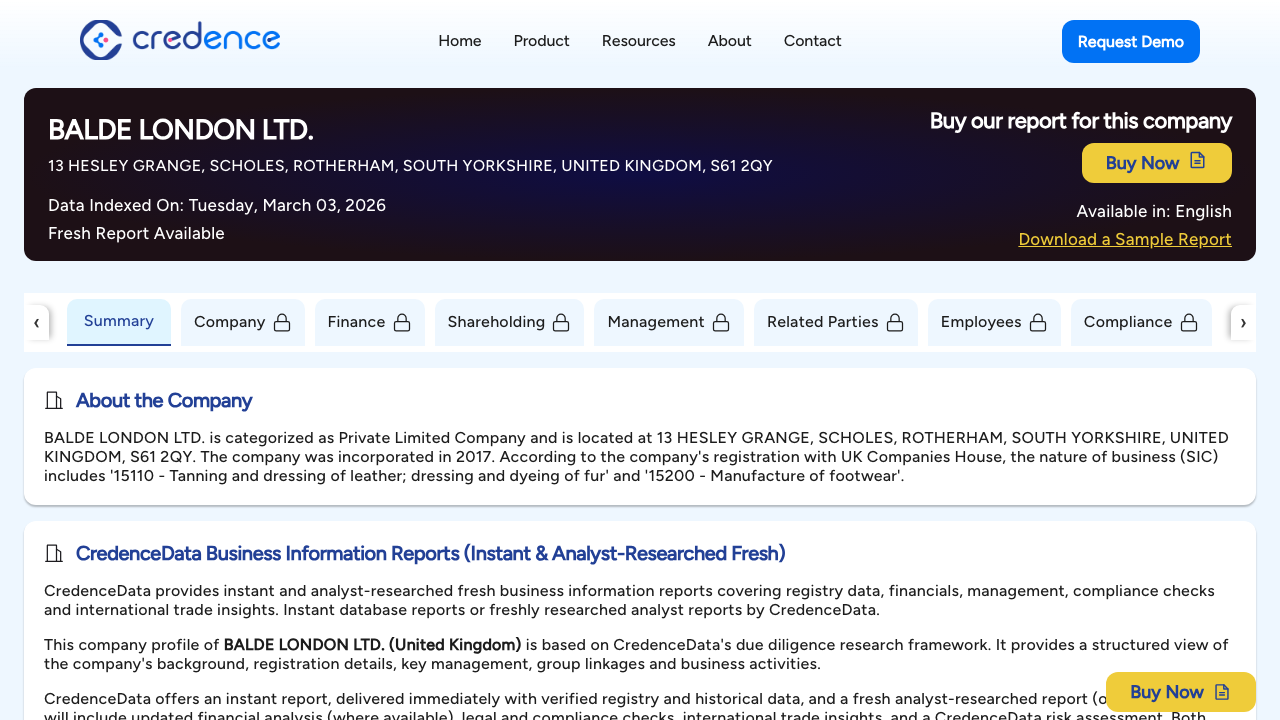Select the Summary tab
1280x720 pixels.
[x=118, y=321]
